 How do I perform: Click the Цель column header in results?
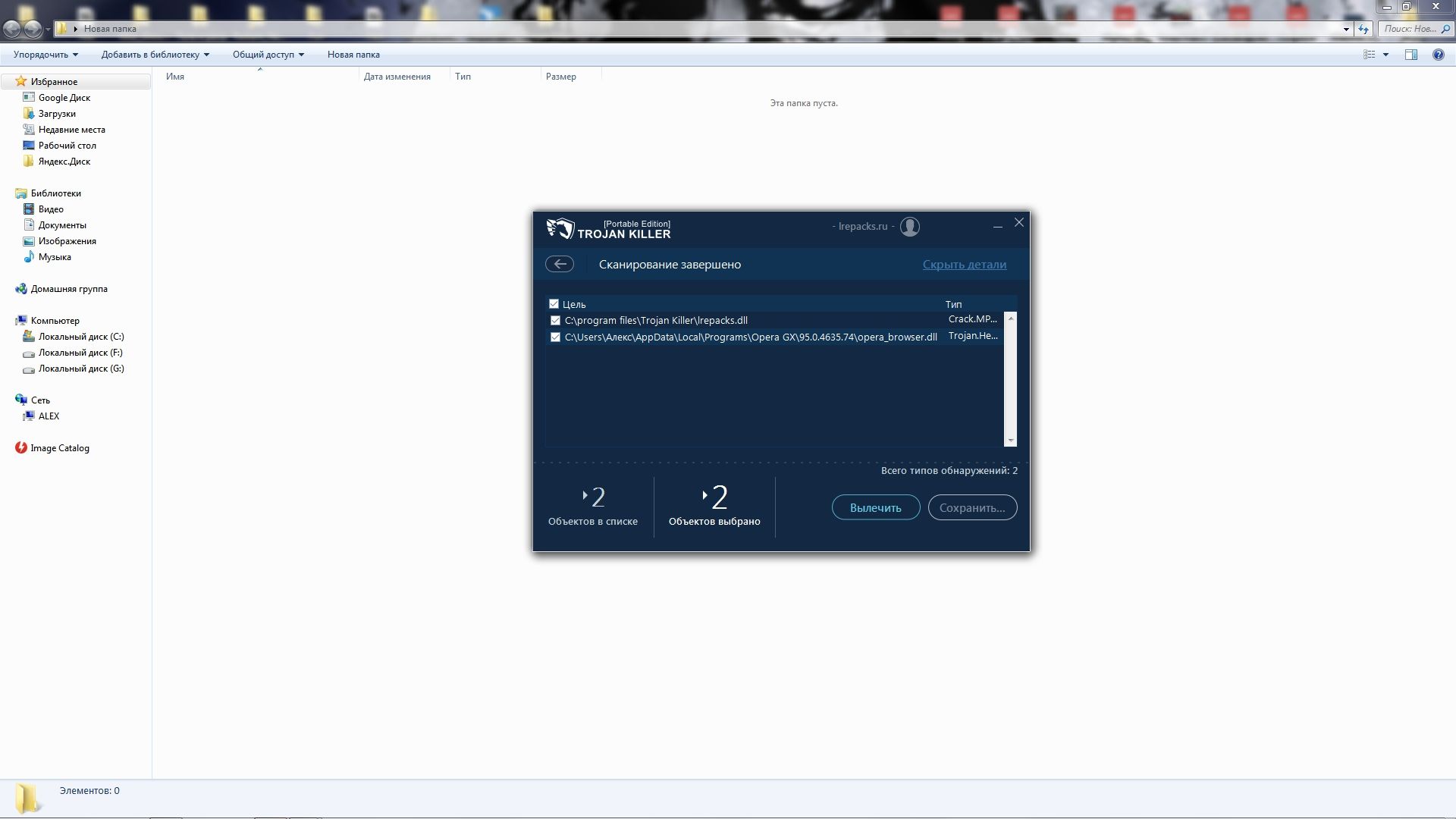click(574, 304)
